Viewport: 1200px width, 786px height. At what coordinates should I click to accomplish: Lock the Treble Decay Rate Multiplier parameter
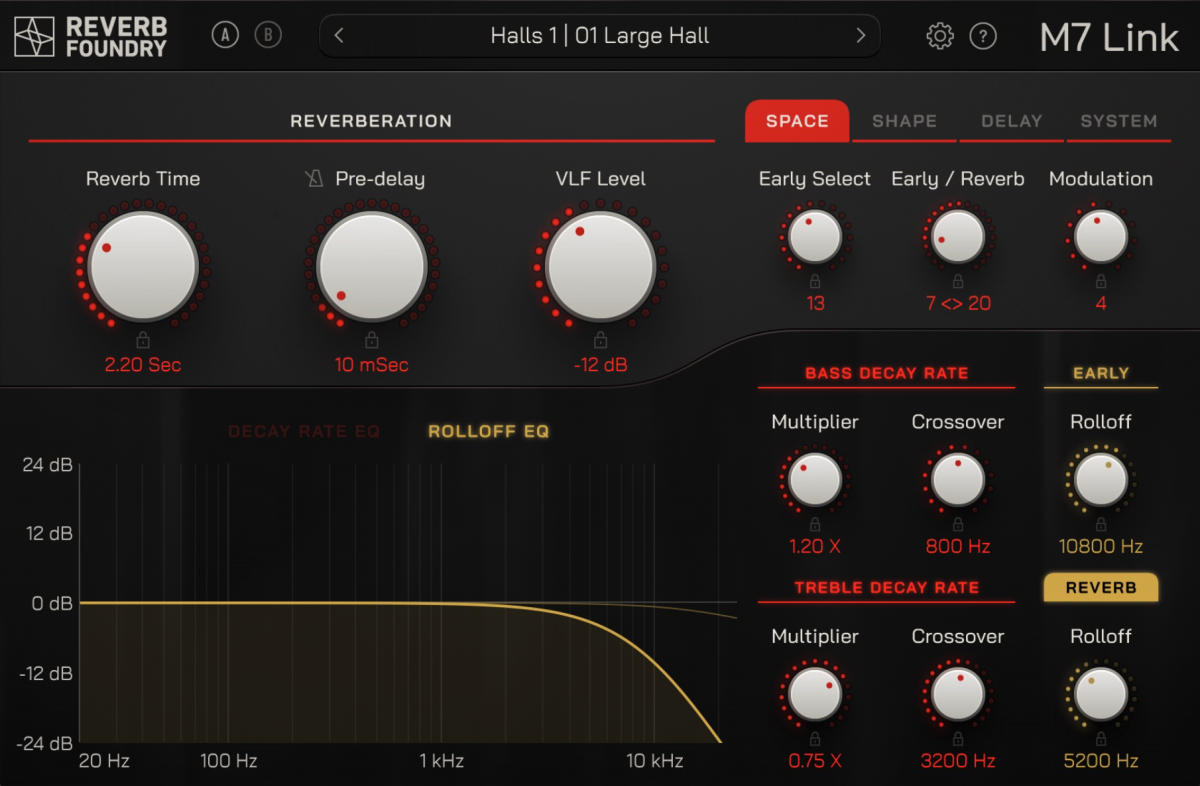(815, 739)
